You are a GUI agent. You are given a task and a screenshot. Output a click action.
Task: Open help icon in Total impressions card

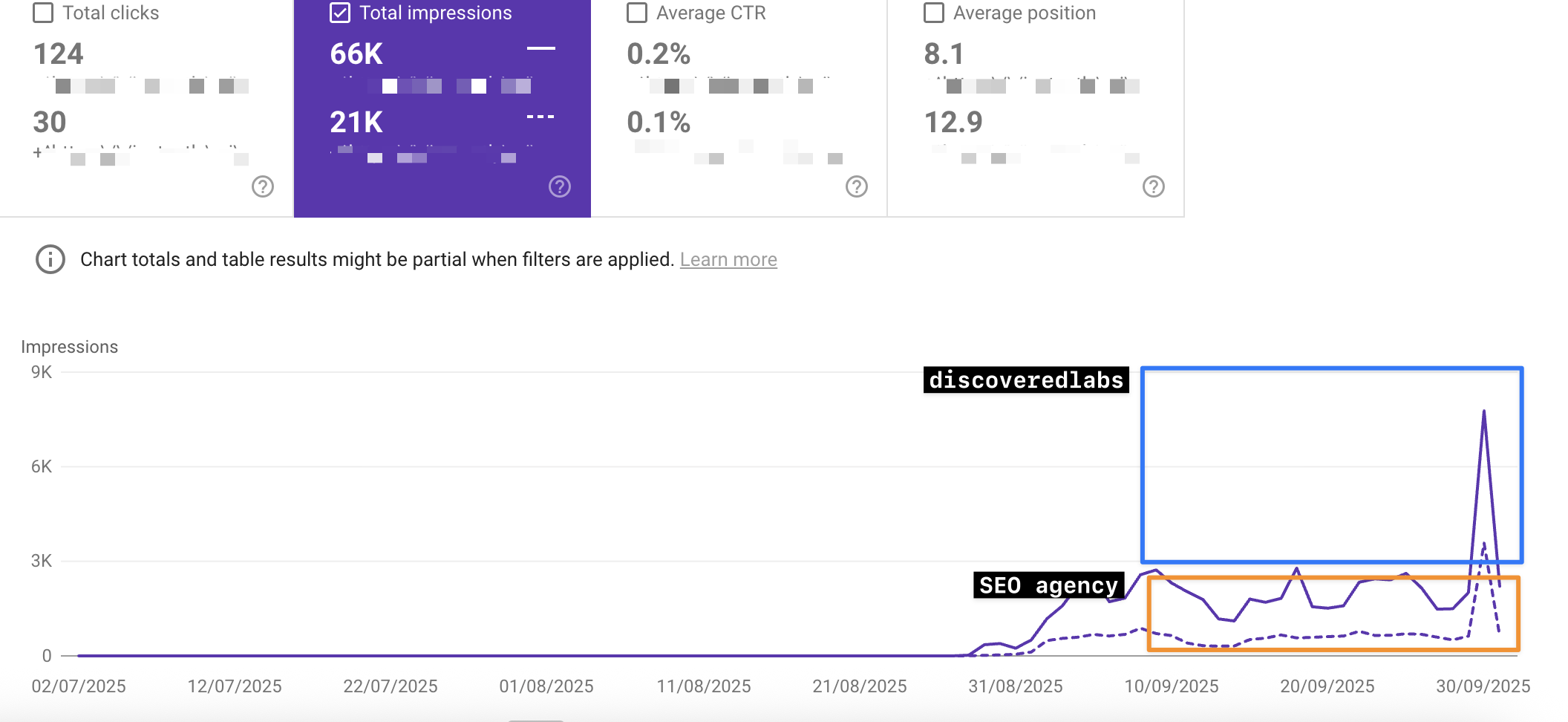(x=560, y=186)
